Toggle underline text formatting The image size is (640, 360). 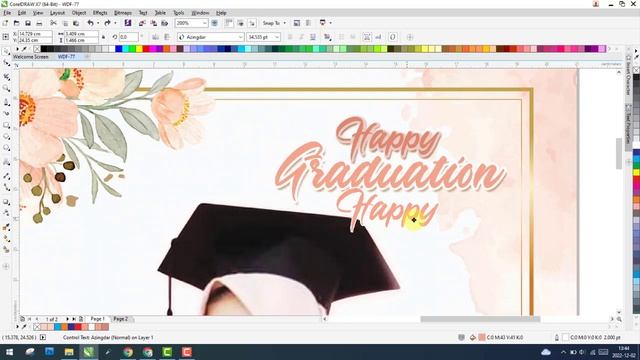click(313, 37)
